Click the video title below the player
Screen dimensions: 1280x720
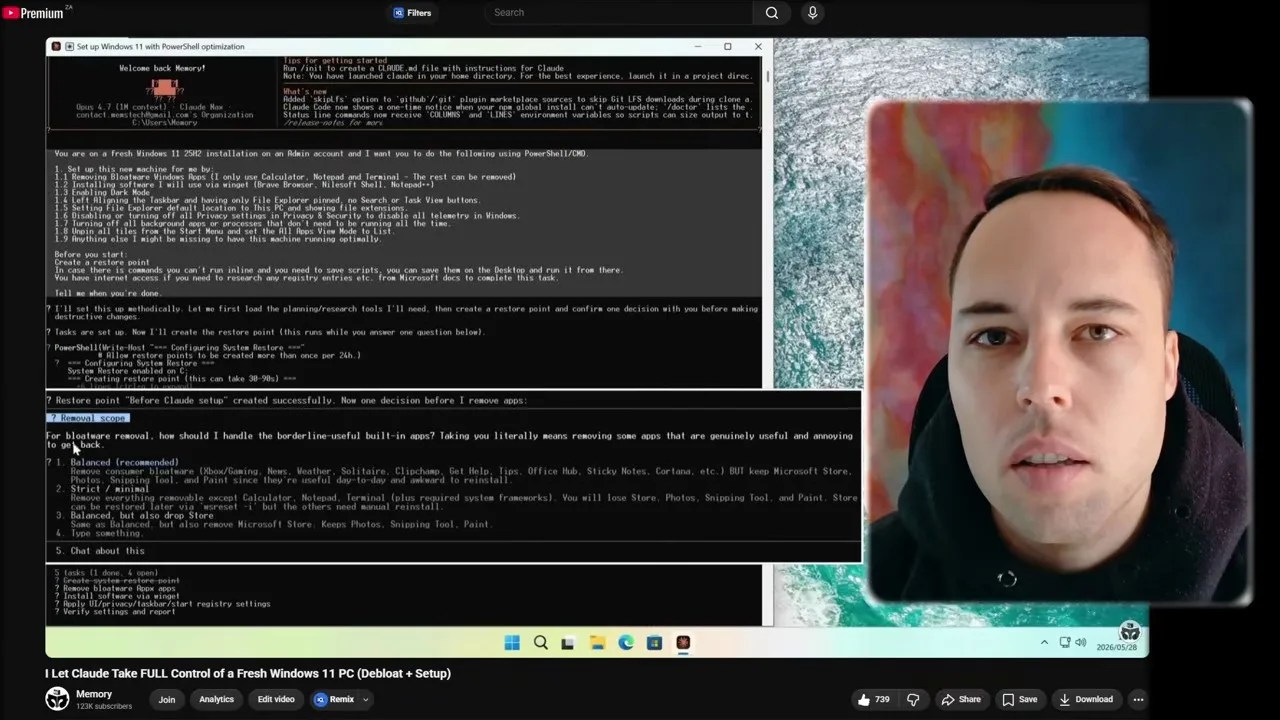point(248,674)
